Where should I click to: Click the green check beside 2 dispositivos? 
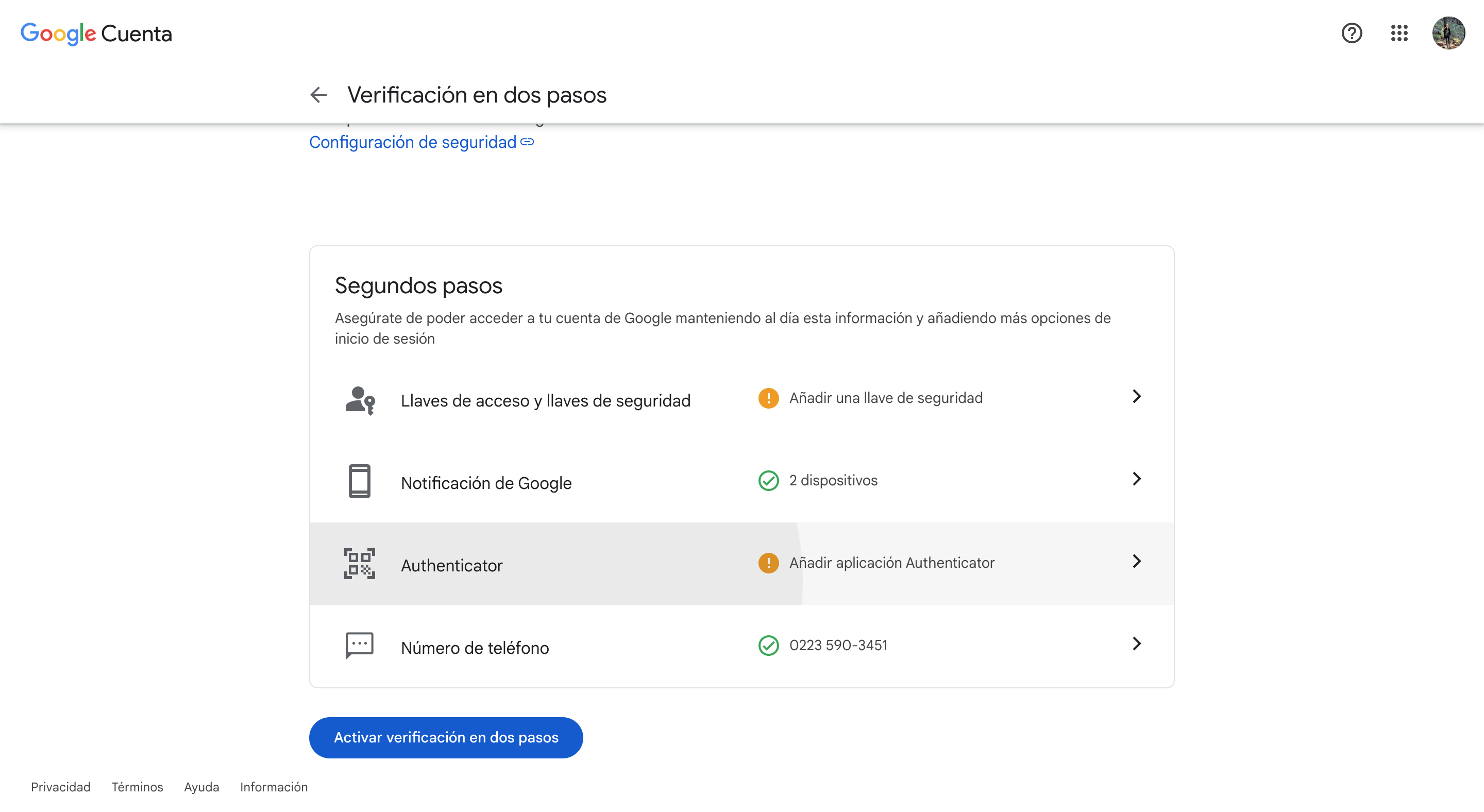(x=768, y=480)
